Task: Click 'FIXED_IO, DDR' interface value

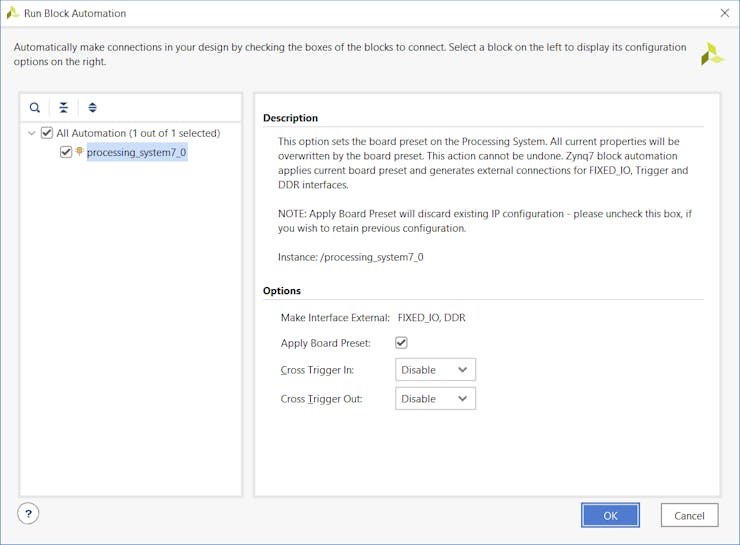Action: (431, 318)
